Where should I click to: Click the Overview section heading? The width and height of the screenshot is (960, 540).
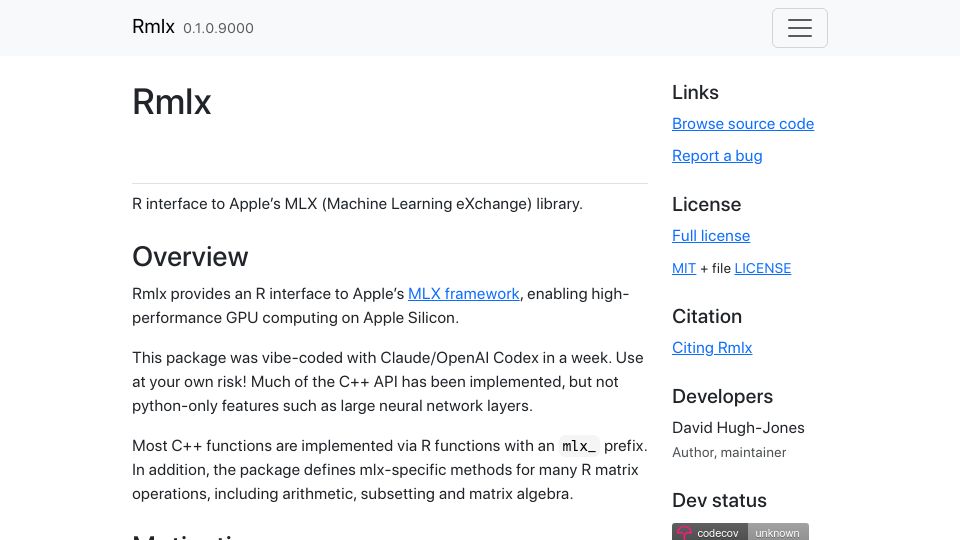[x=190, y=257]
